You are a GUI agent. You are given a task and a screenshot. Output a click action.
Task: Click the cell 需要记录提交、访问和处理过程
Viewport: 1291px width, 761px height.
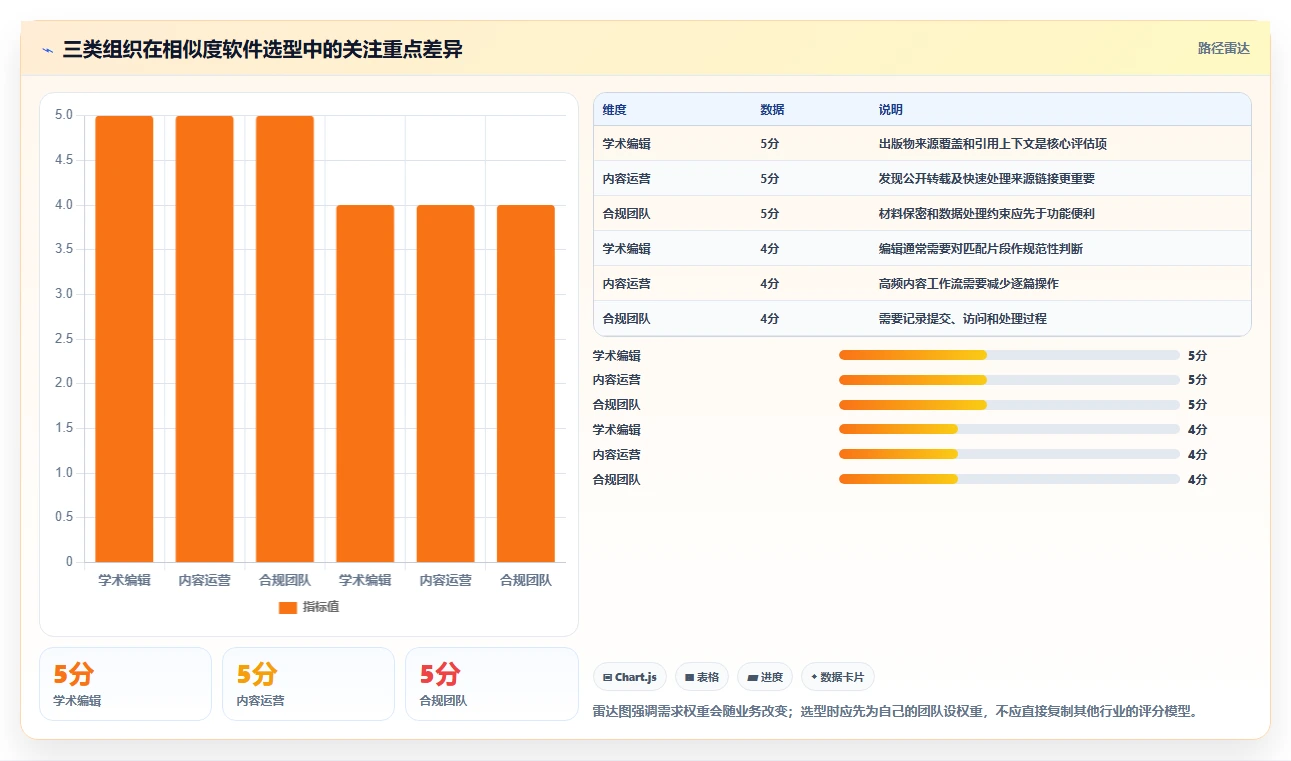[x=962, y=319]
